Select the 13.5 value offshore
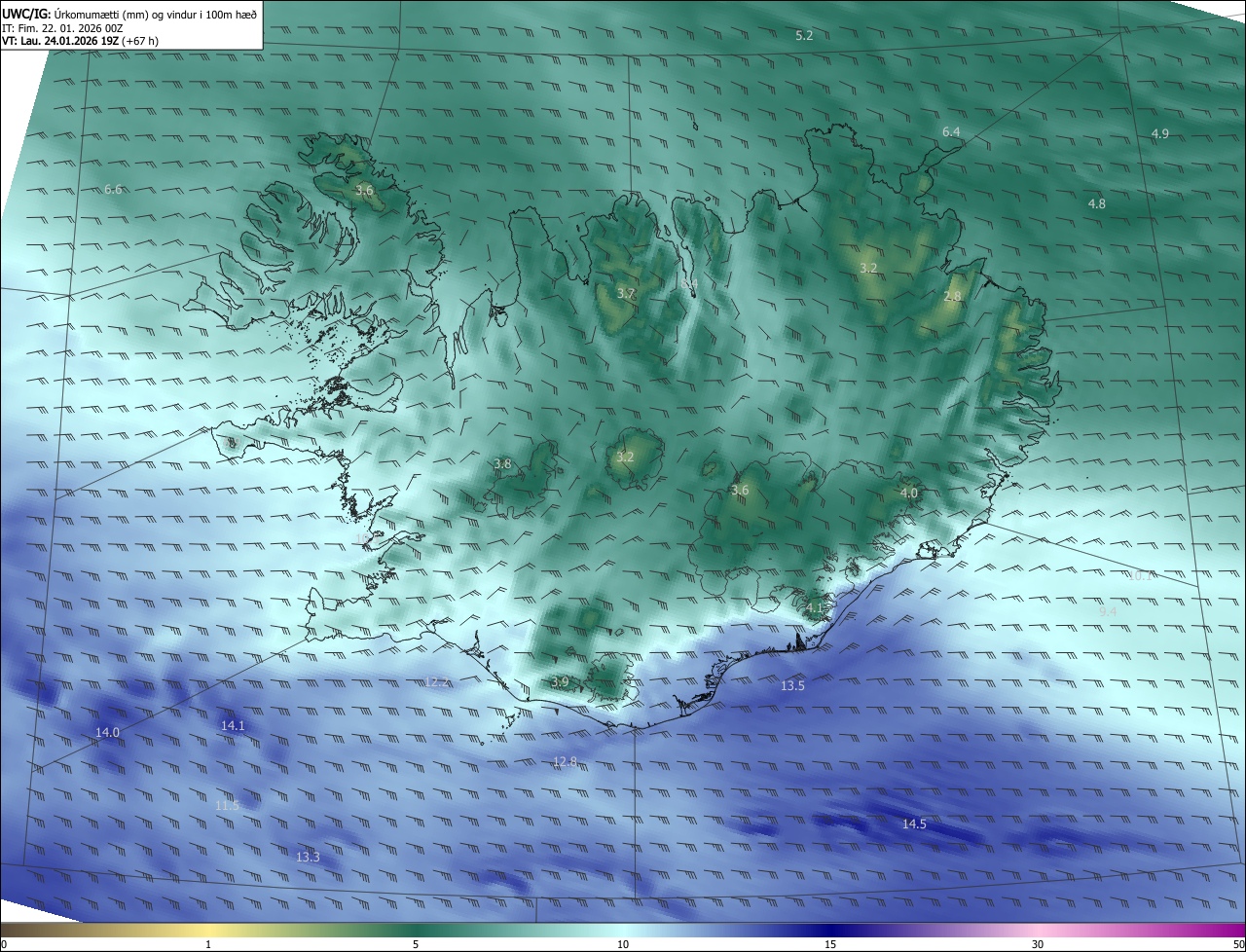Screen dimensions: 1246x952 [792, 686]
